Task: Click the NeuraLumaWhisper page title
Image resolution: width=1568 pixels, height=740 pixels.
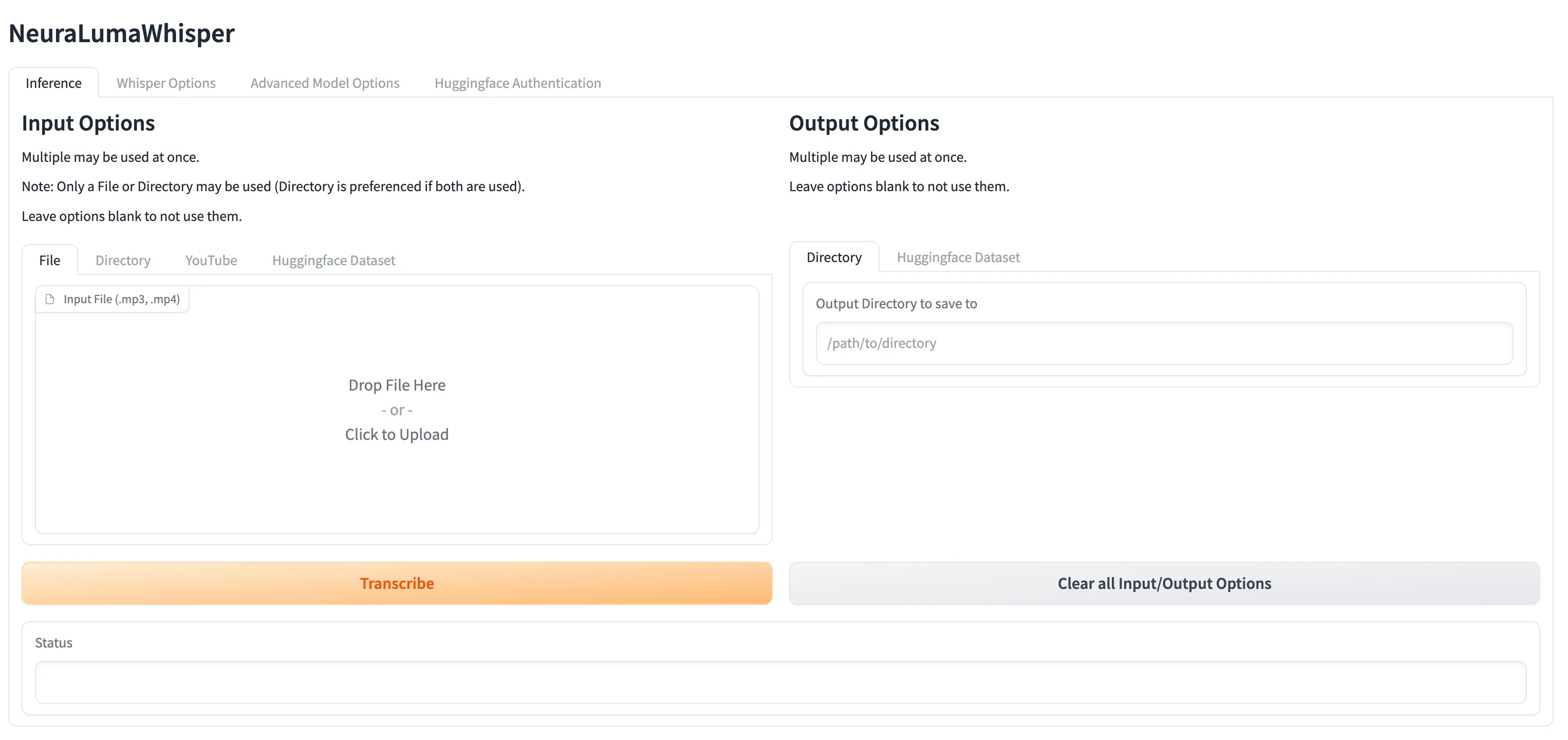Action: click(122, 33)
